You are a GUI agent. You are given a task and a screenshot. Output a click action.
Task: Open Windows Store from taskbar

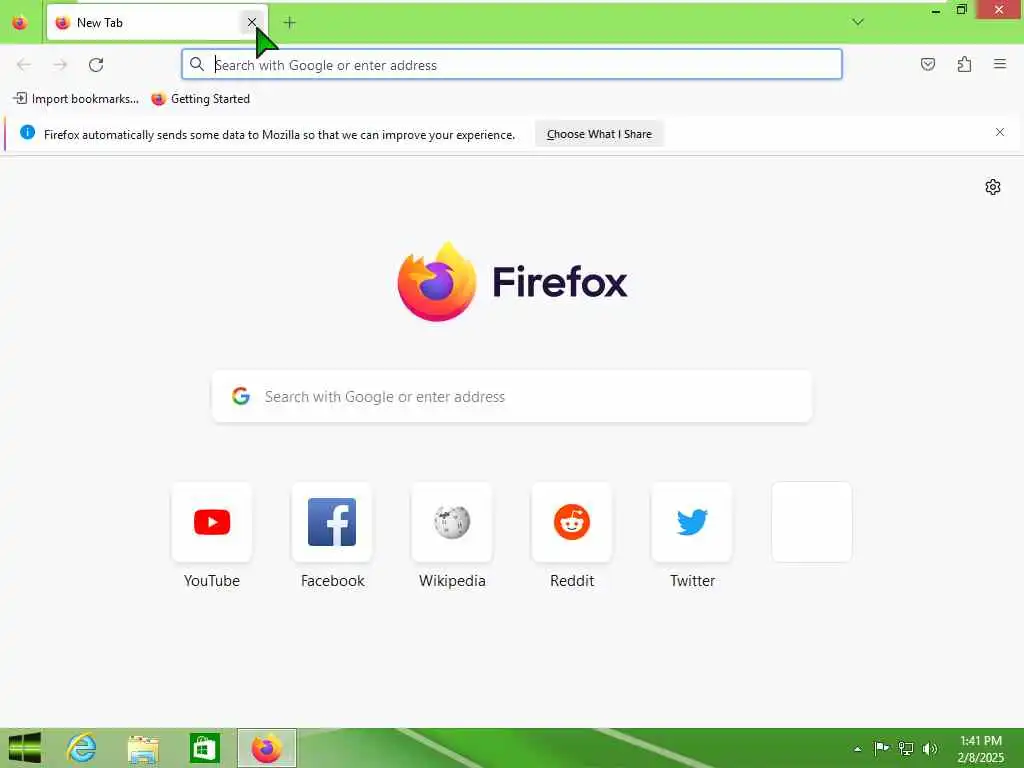(204, 748)
